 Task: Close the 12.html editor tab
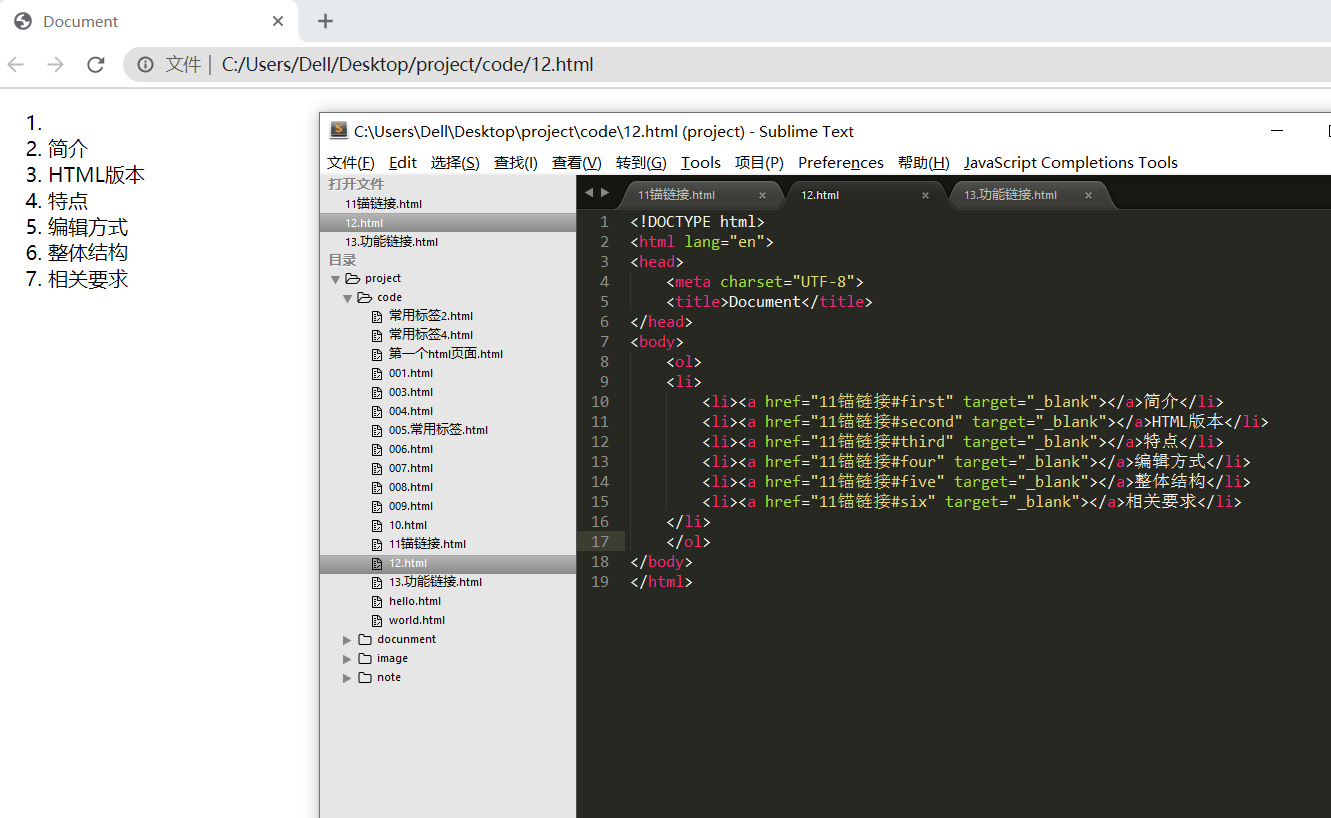[x=925, y=195]
